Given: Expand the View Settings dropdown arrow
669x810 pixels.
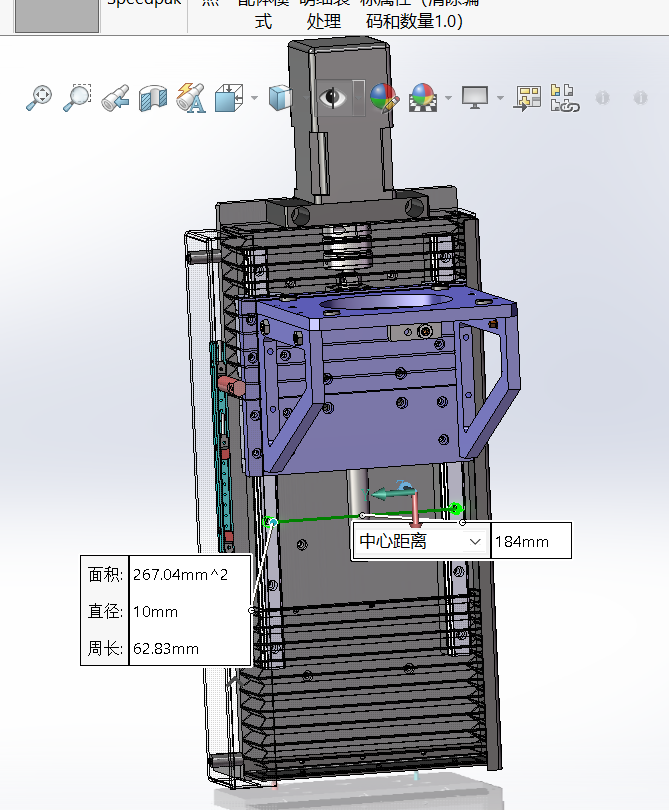Looking at the screenshot, I should (500, 98).
